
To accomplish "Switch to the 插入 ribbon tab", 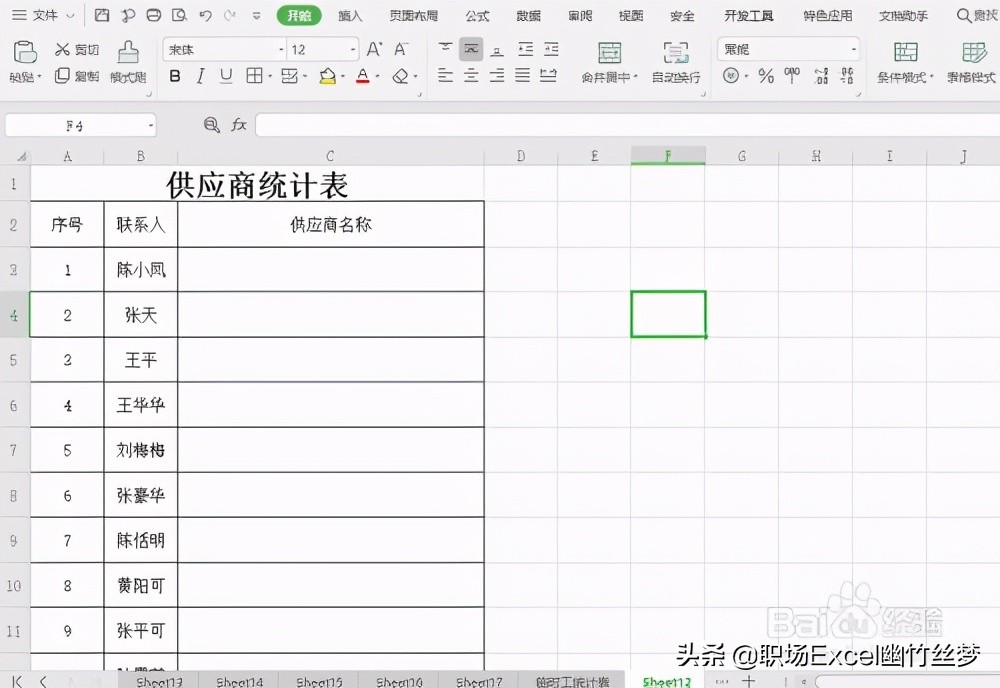I will 349,15.
